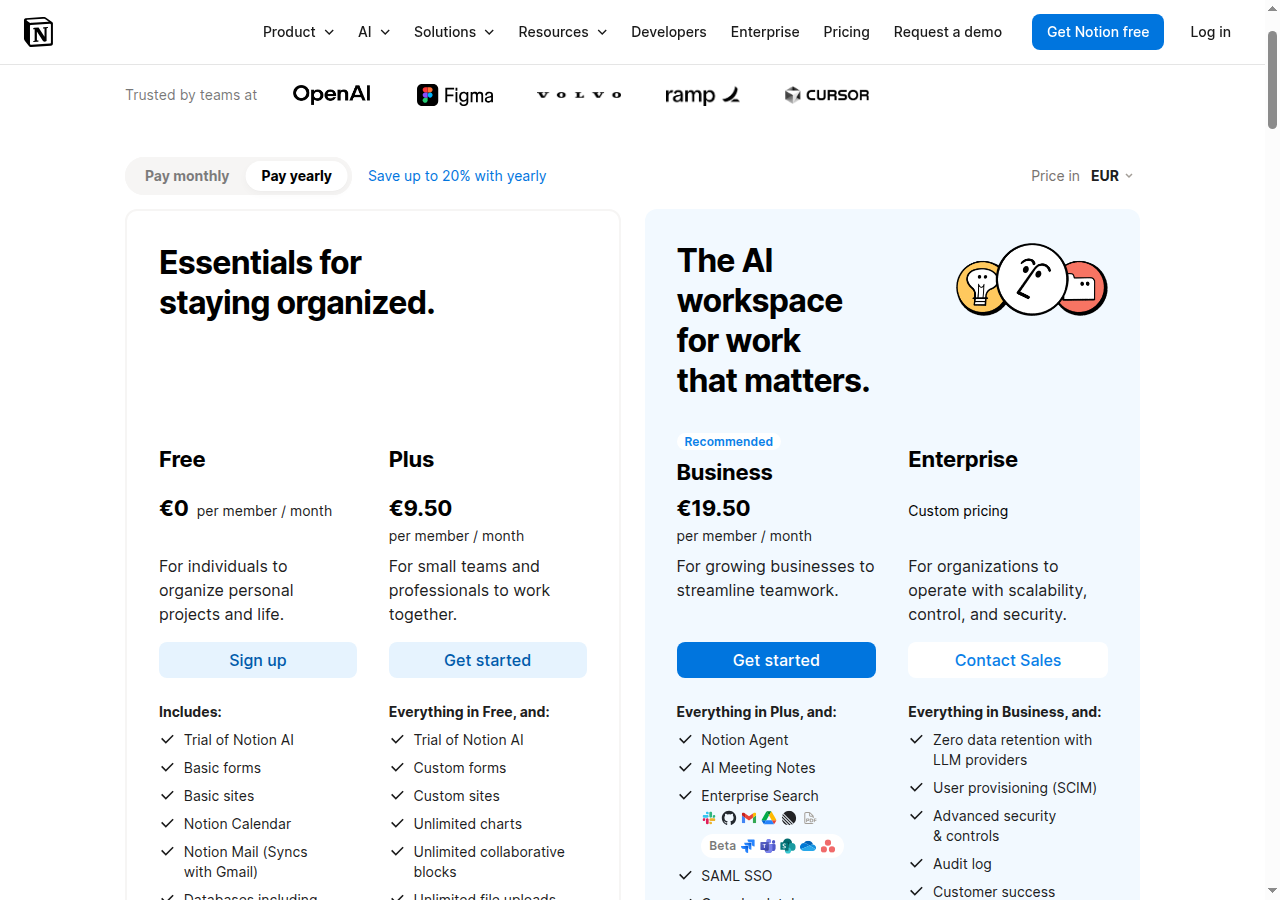The height and width of the screenshot is (900, 1280).
Task: Click Contact Sales for Enterprise
Action: (x=1008, y=660)
